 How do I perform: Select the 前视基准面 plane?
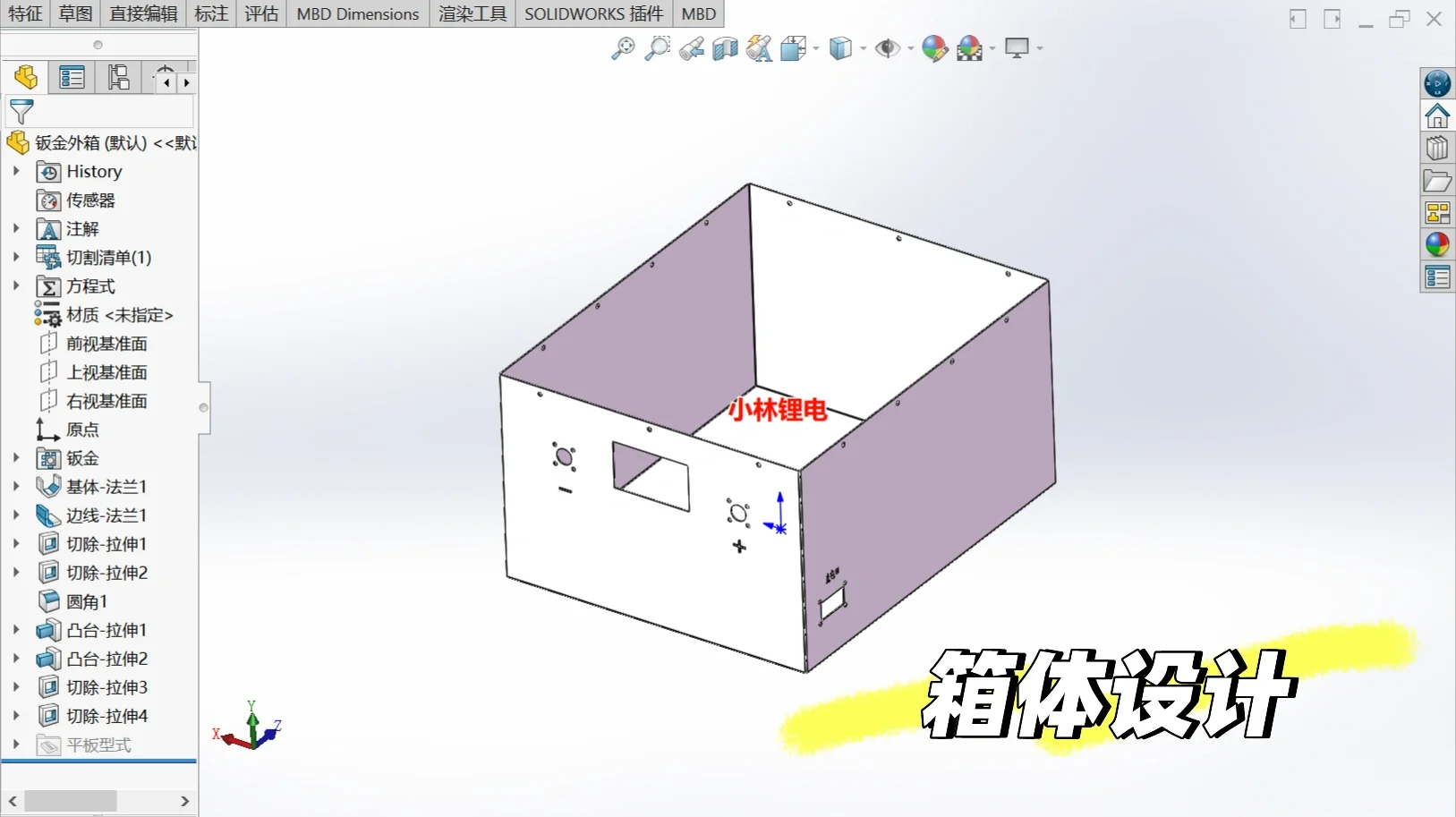point(93,344)
